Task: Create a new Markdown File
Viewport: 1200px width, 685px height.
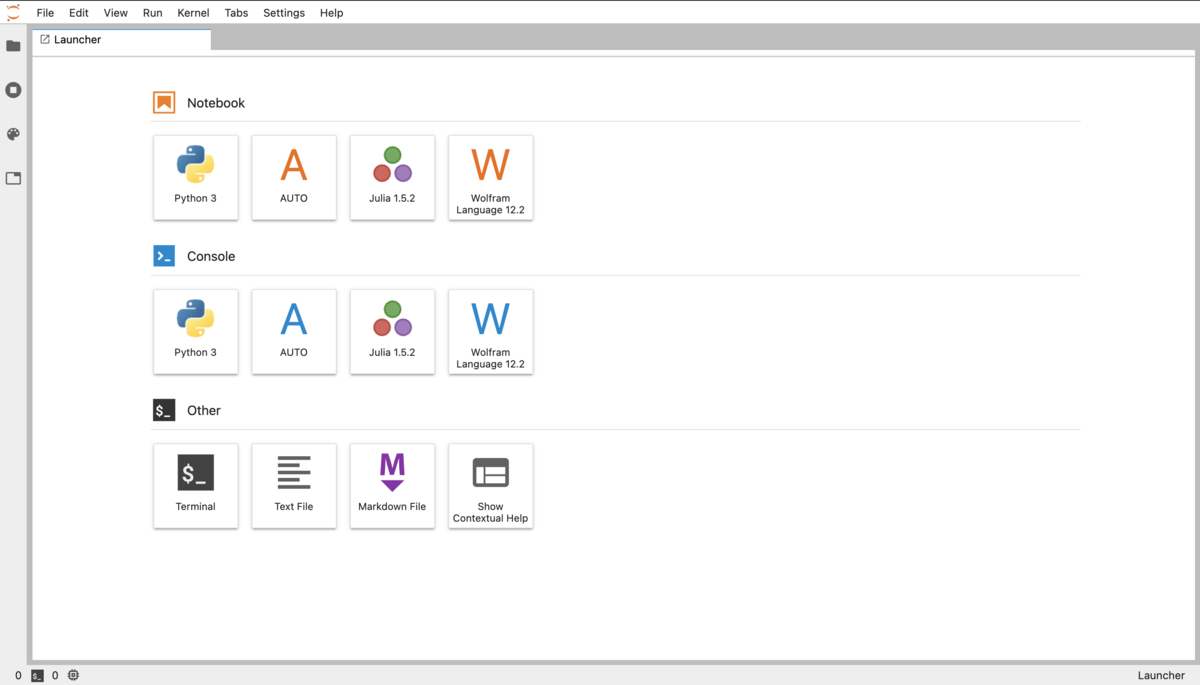Action: coord(392,486)
